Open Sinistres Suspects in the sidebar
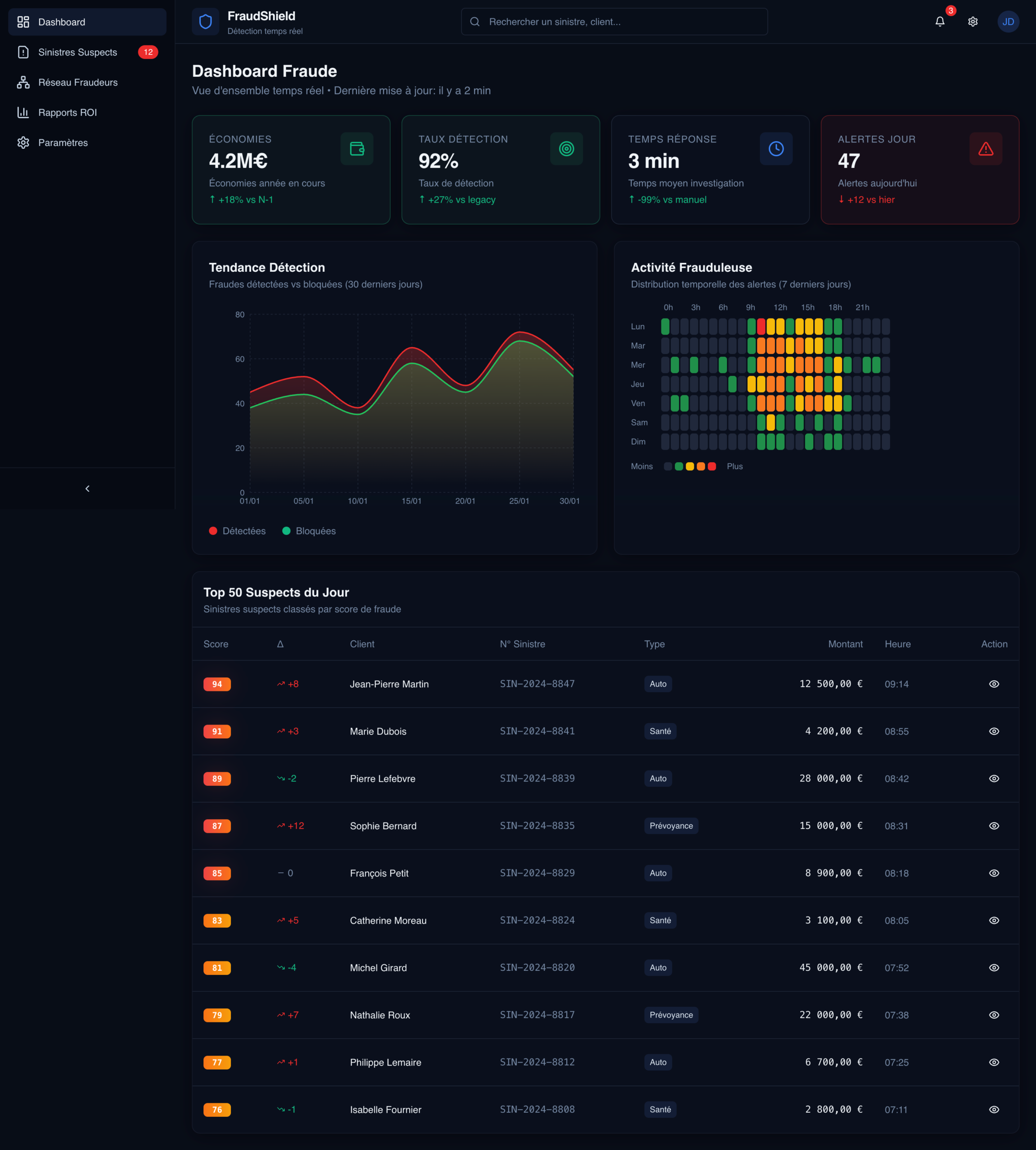The height and width of the screenshot is (1150, 1036). (77, 53)
